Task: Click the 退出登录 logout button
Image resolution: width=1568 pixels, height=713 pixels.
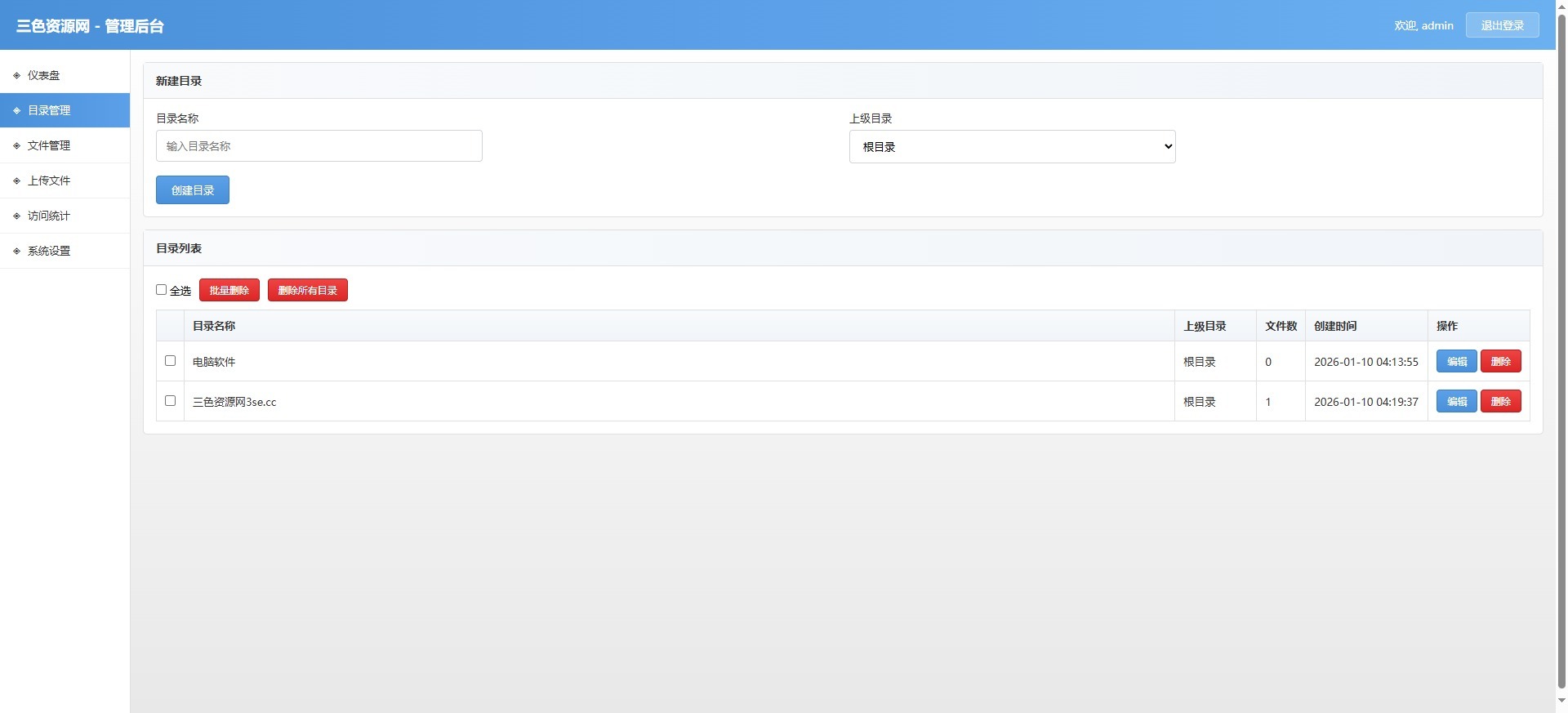Action: (1502, 25)
